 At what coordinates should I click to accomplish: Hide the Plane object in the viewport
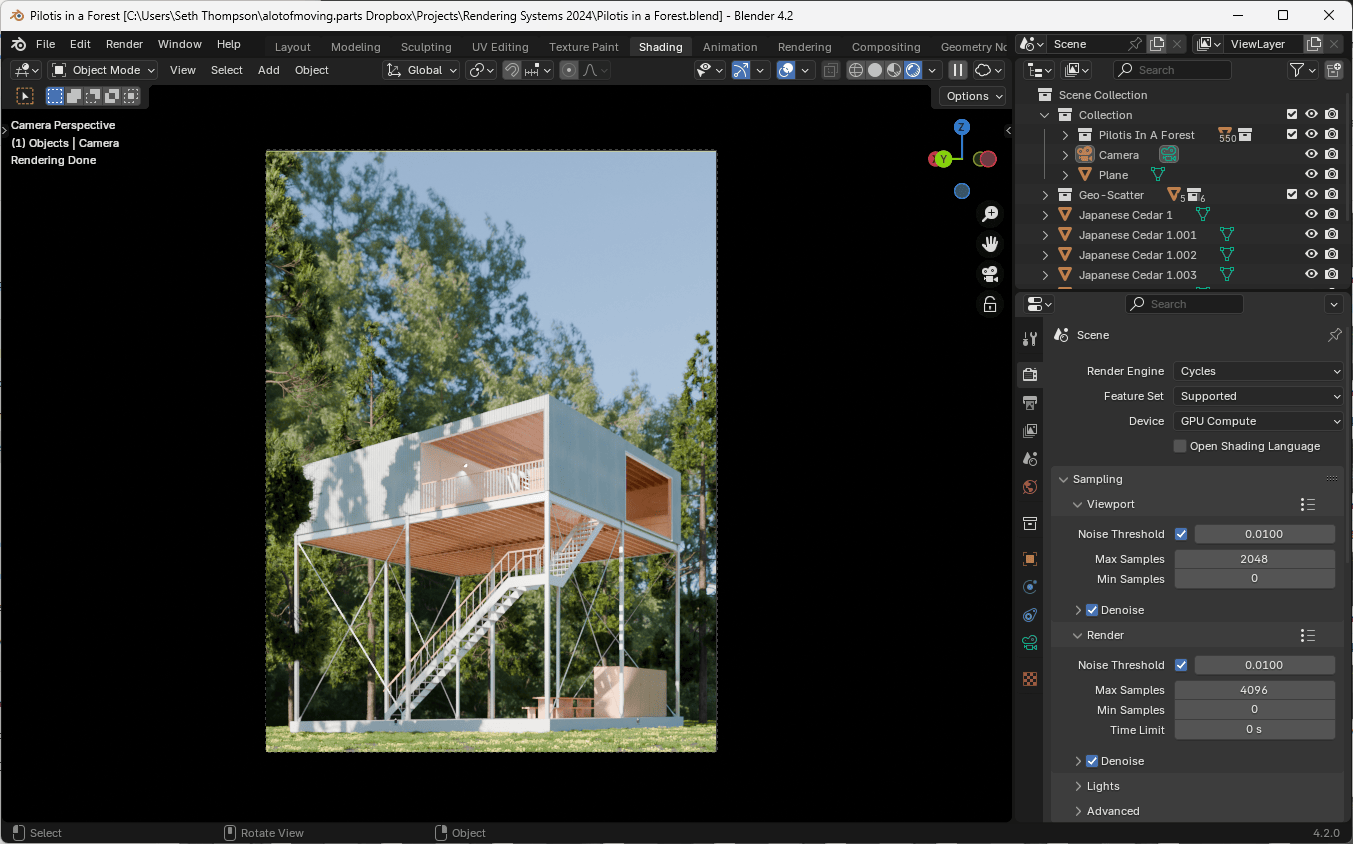[x=1310, y=174]
